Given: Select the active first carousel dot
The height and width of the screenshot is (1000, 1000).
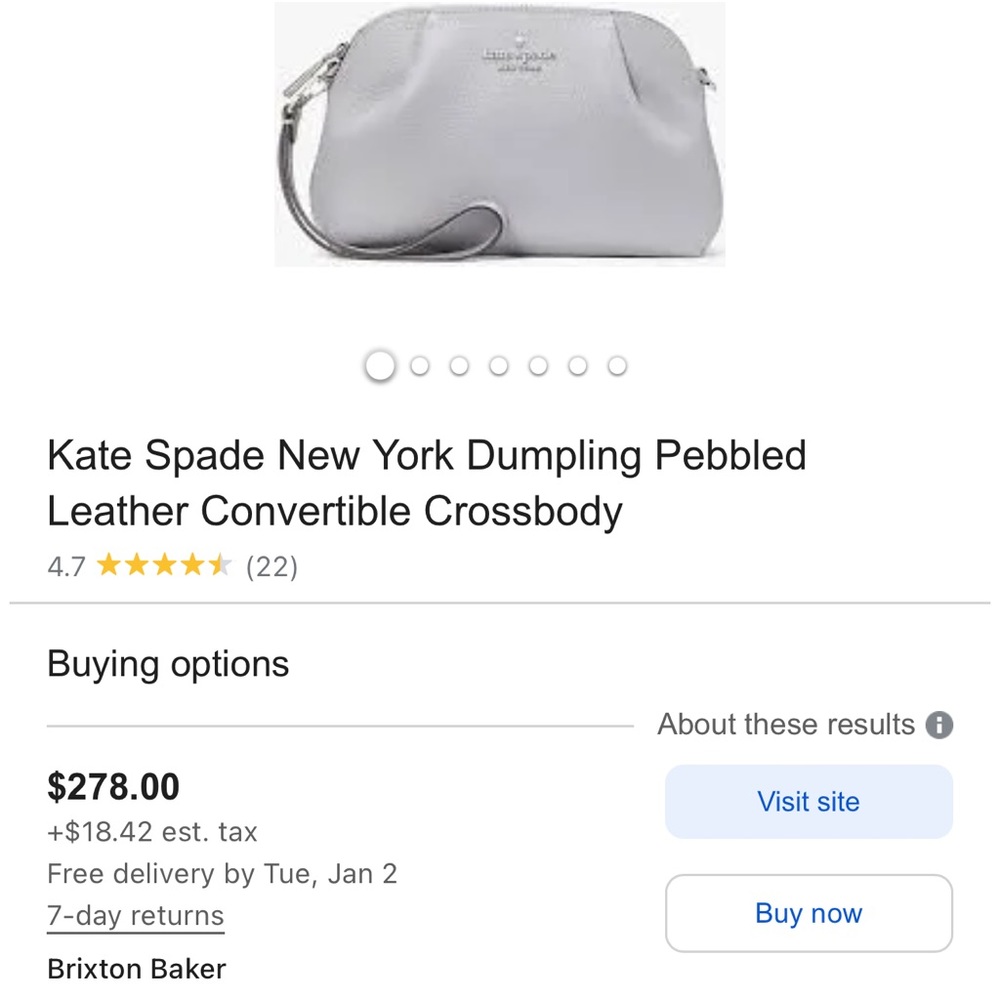Looking at the screenshot, I should tap(380, 365).
